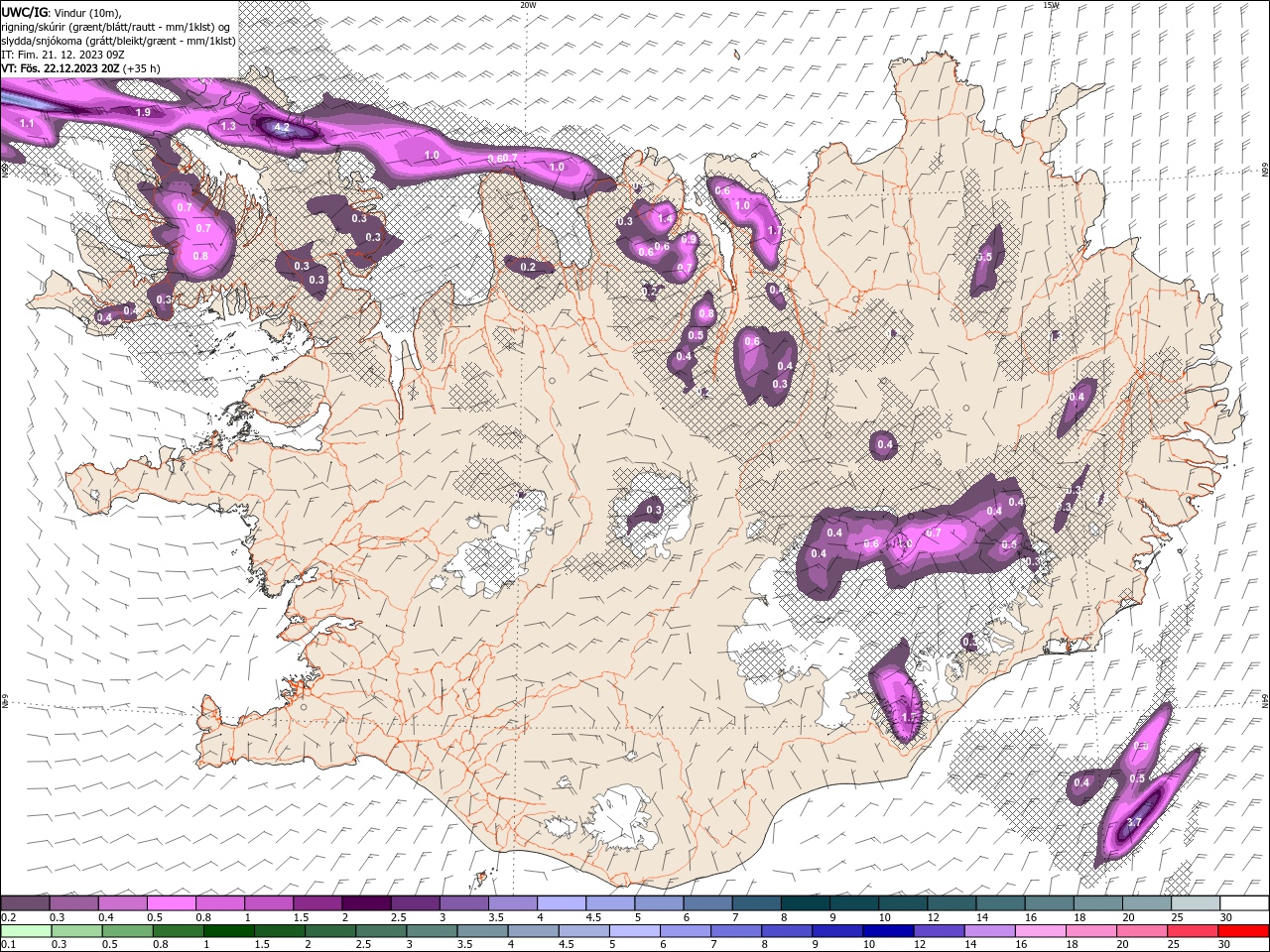Image resolution: width=1270 pixels, height=952 pixels.
Task: Click the 'VT: Fös. 22.12.2023 20Z' valid time
Action: tap(61, 68)
